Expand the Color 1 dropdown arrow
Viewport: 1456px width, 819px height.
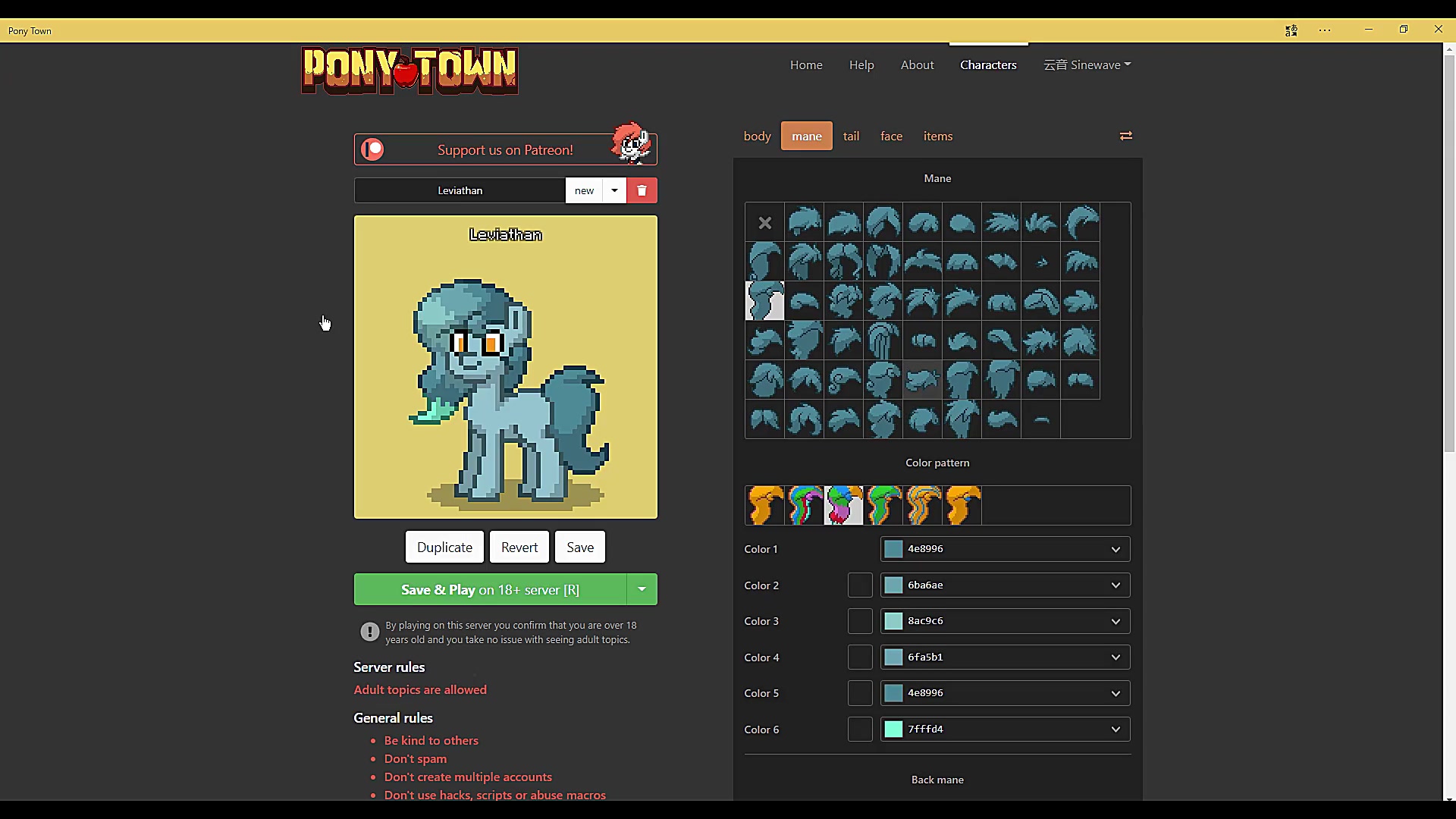1116,549
